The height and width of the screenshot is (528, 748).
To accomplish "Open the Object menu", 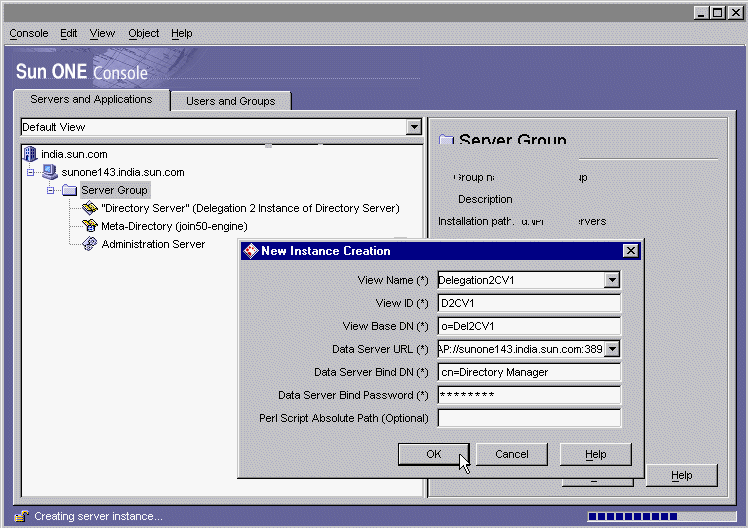I will (x=143, y=33).
